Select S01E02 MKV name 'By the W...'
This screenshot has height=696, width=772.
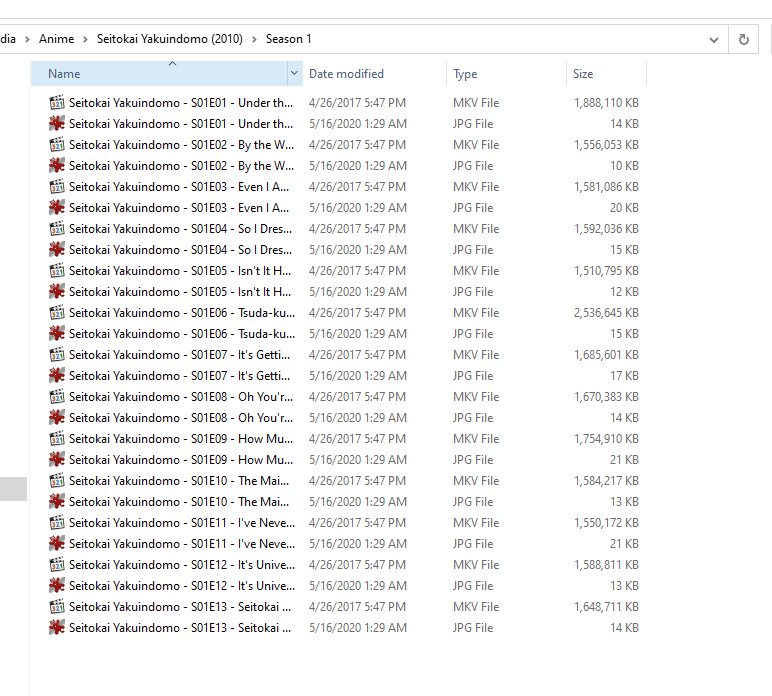click(181, 145)
